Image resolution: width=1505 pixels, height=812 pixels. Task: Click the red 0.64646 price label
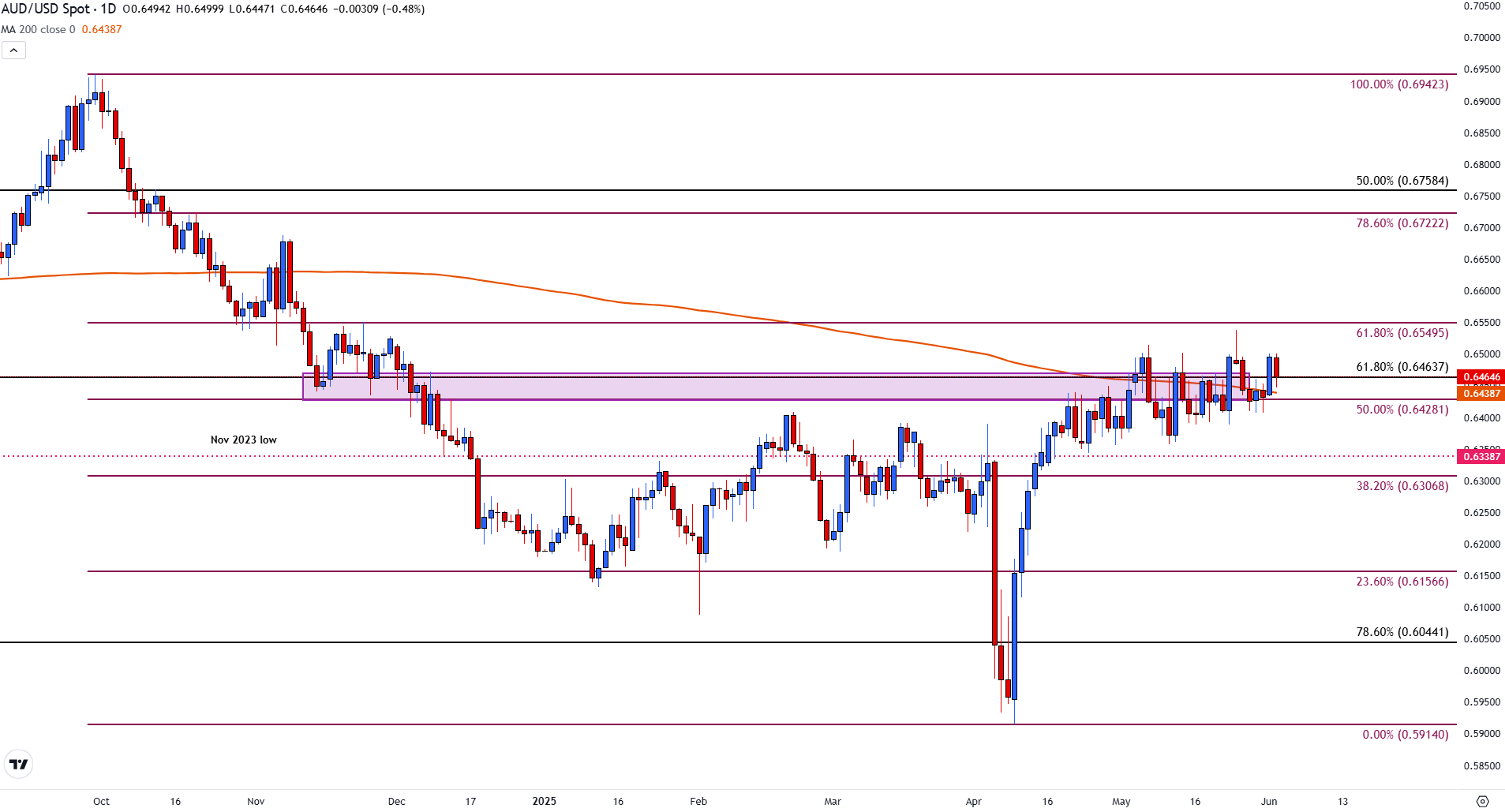pyautogui.click(x=1481, y=377)
